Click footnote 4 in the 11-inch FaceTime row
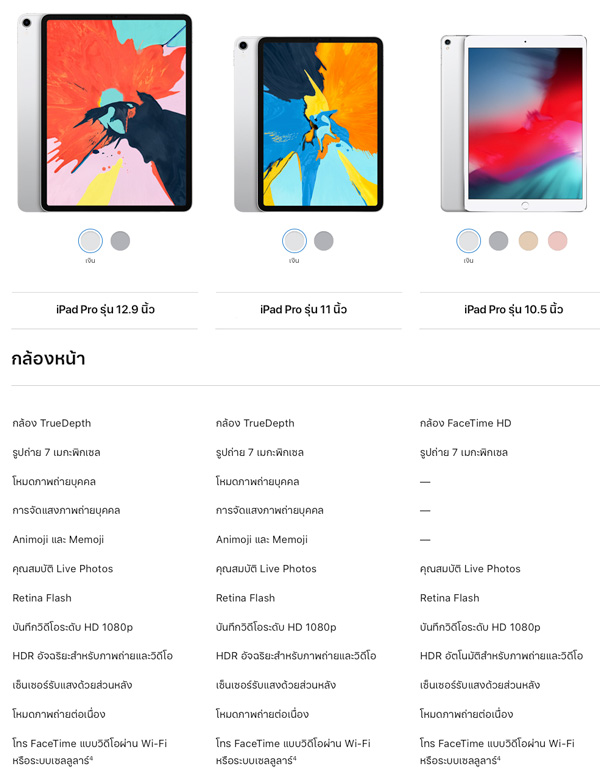600x776 pixels. (x=295, y=758)
